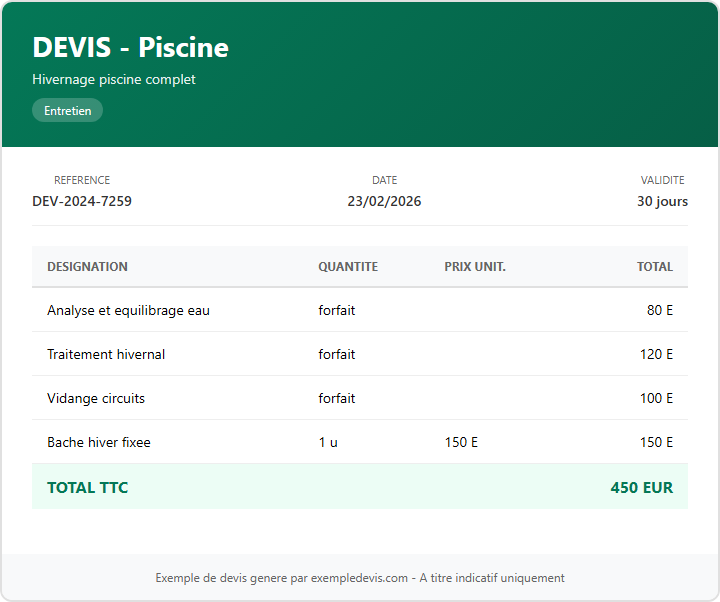Click the 450 EUR grand total
Viewport: 720px width, 602px height.
pos(641,488)
